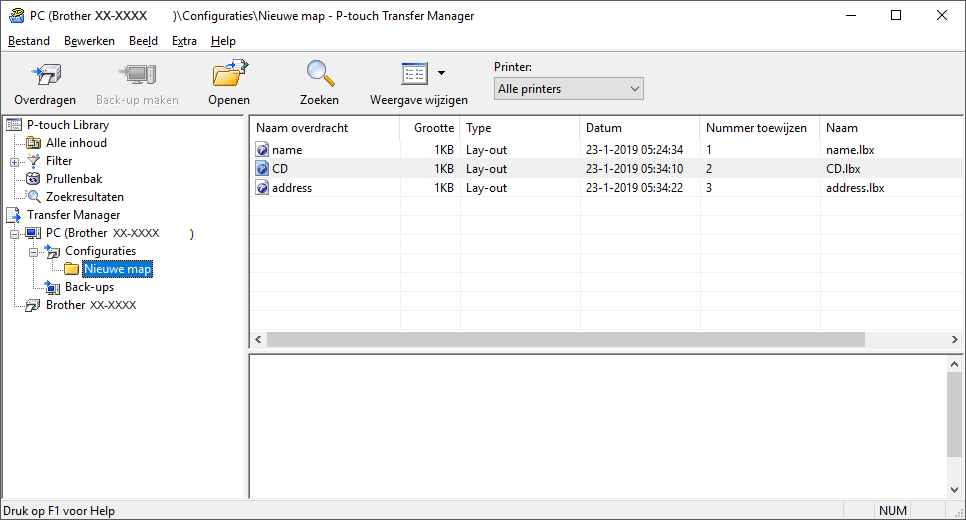Click the Transfer Manager icon in tree

[x=14, y=215]
